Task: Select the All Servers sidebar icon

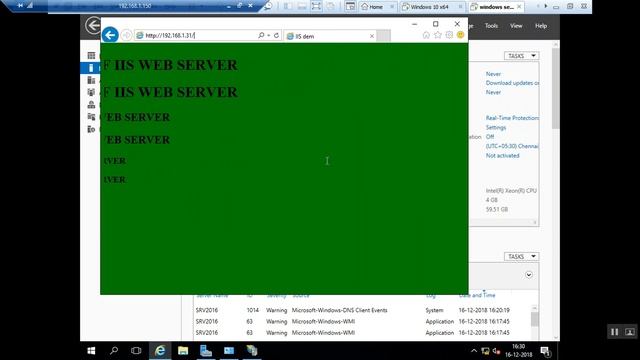Action: click(91, 80)
